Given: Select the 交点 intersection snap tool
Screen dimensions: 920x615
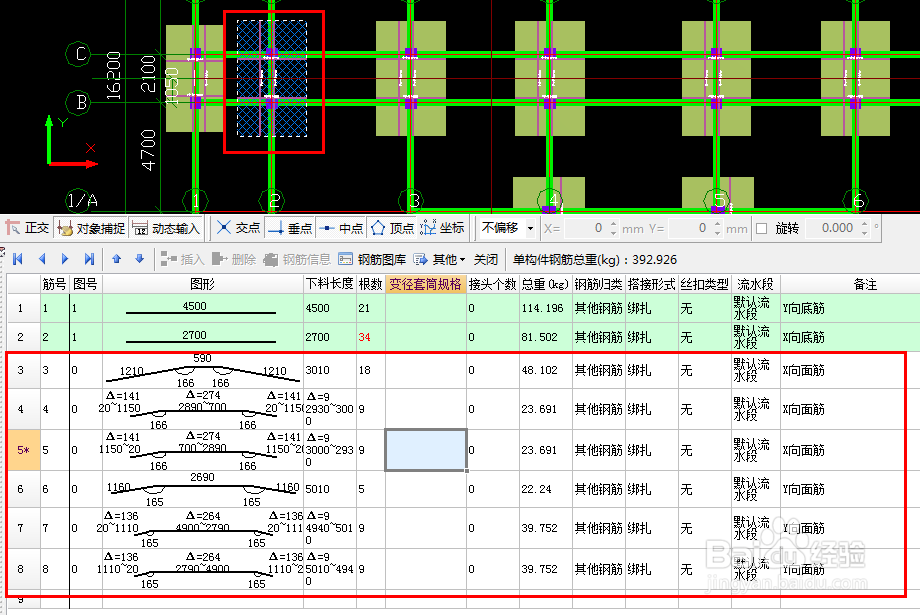Looking at the screenshot, I should (240, 227).
